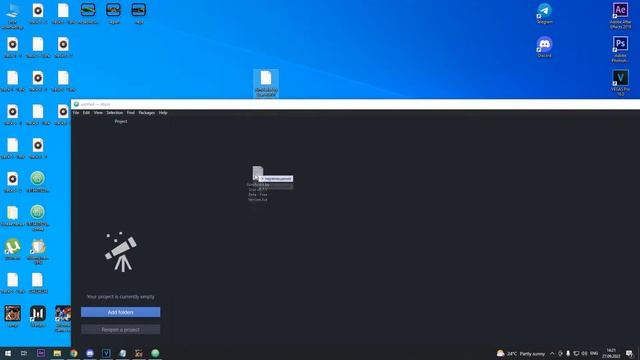This screenshot has width=640, height=360.
Task: Select the Adobe After Effects desktop shortcut
Action: pos(620,16)
